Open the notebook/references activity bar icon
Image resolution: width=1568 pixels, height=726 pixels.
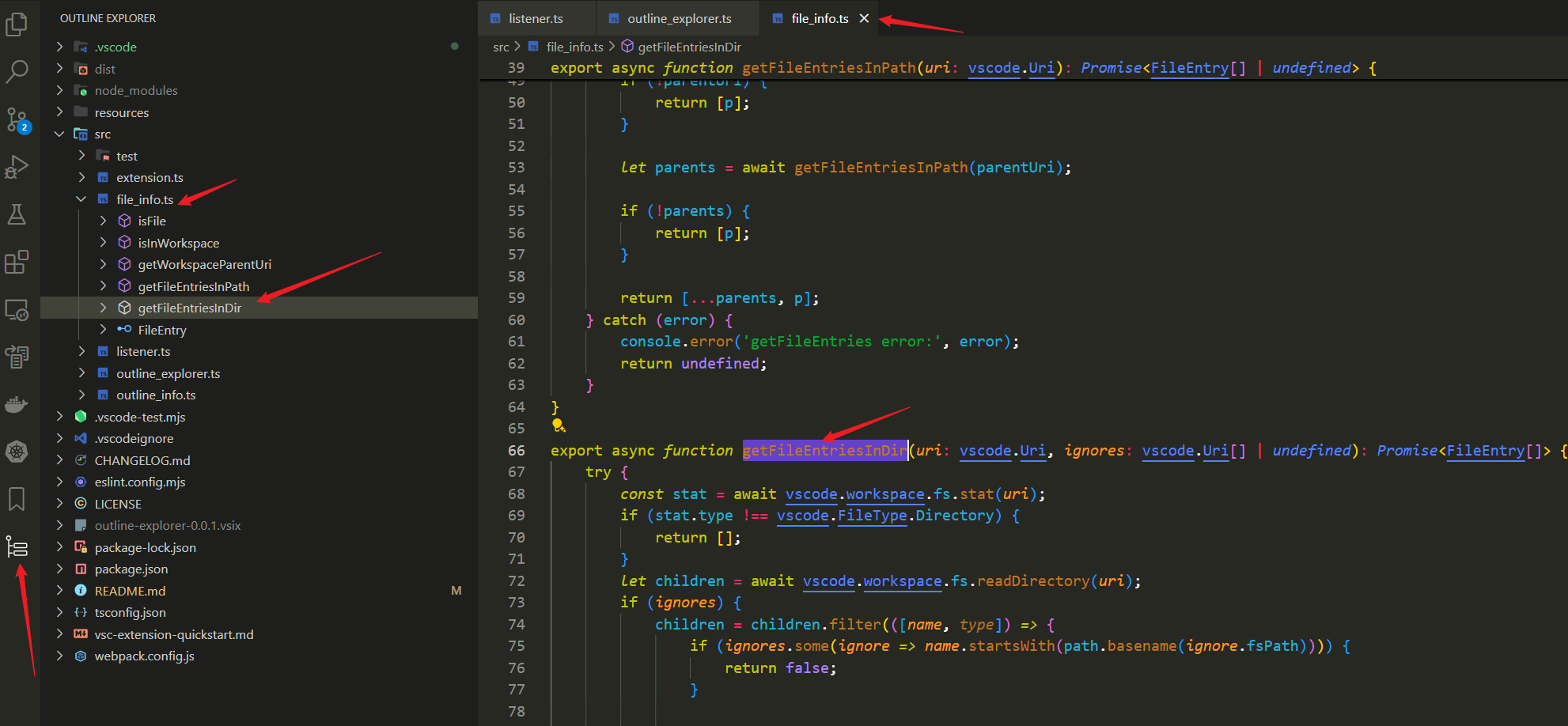click(x=17, y=357)
